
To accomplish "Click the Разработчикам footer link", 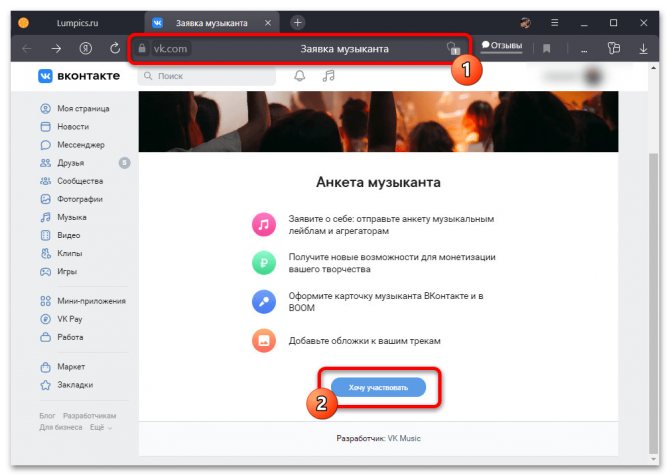I will (x=89, y=416).
